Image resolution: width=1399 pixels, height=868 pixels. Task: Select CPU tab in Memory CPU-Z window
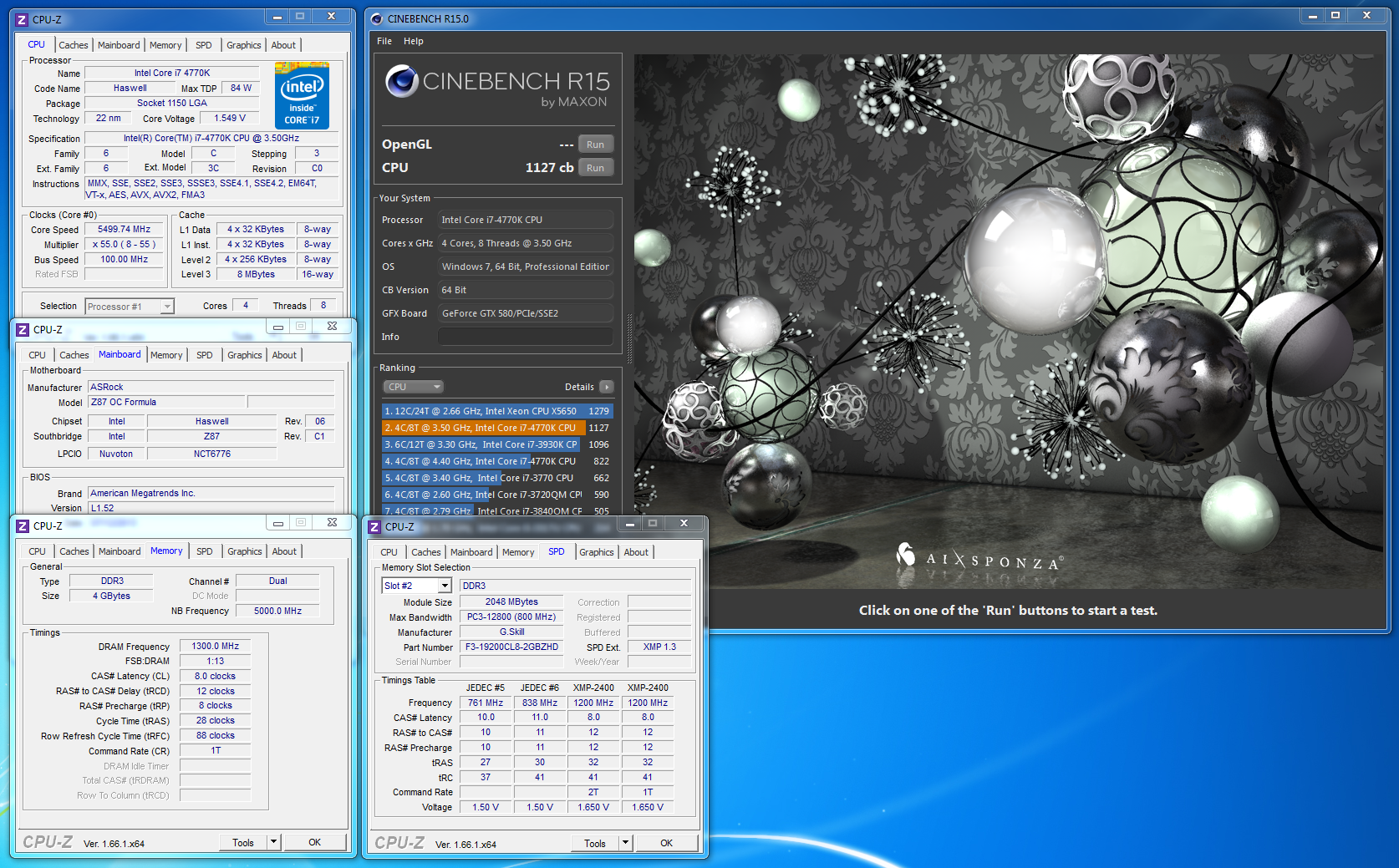(38, 551)
